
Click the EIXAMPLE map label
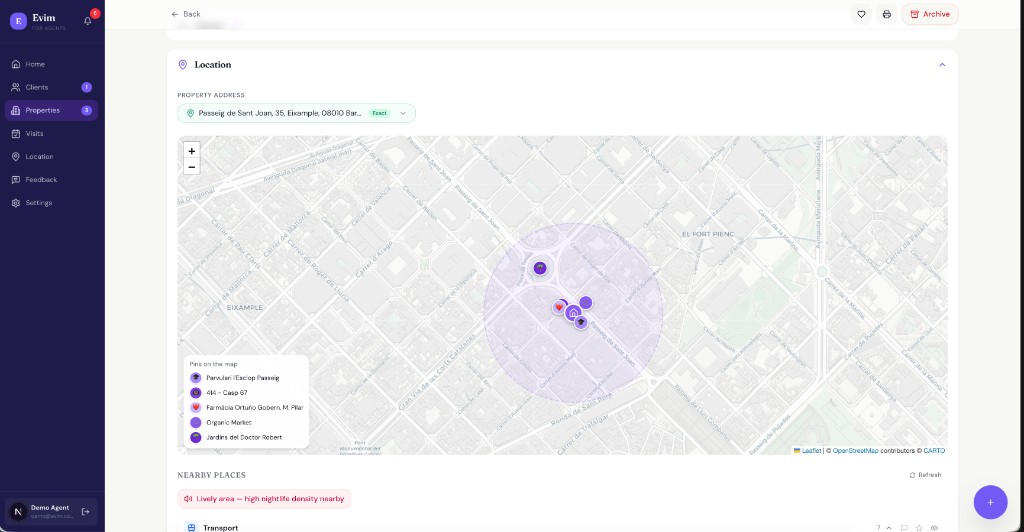(x=245, y=307)
